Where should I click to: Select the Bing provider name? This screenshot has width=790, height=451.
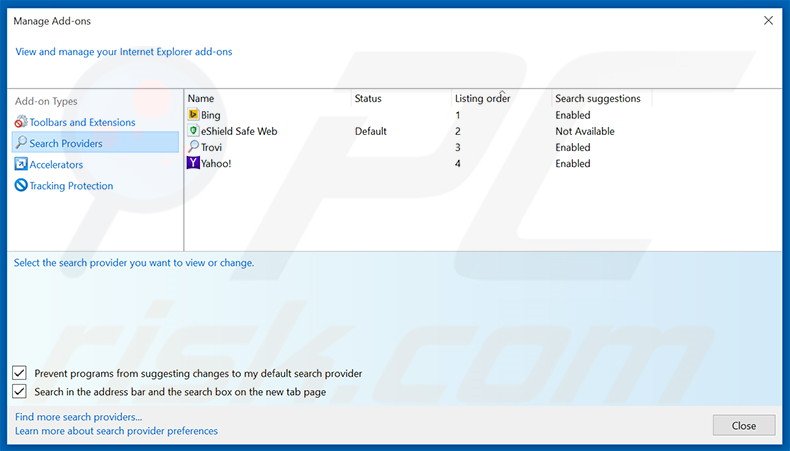pyautogui.click(x=211, y=115)
